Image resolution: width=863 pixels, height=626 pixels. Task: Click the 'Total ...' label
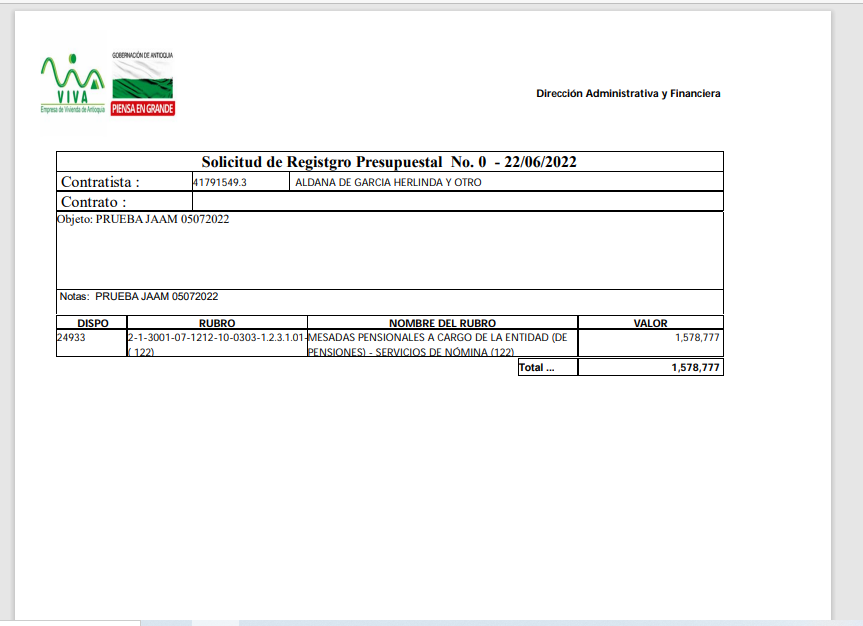(537, 367)
